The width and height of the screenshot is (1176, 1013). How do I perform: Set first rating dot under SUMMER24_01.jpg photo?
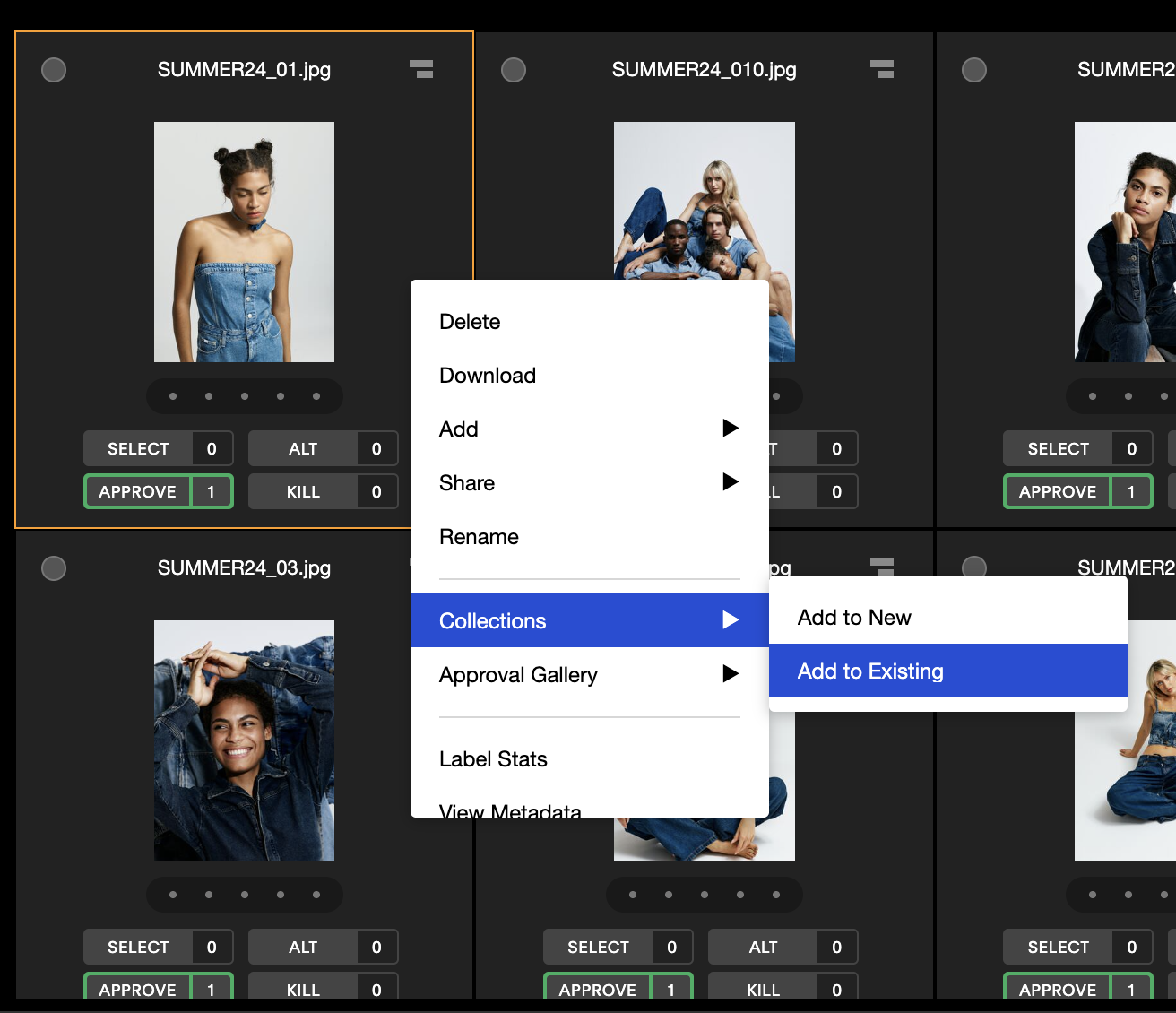coord(173,396)
